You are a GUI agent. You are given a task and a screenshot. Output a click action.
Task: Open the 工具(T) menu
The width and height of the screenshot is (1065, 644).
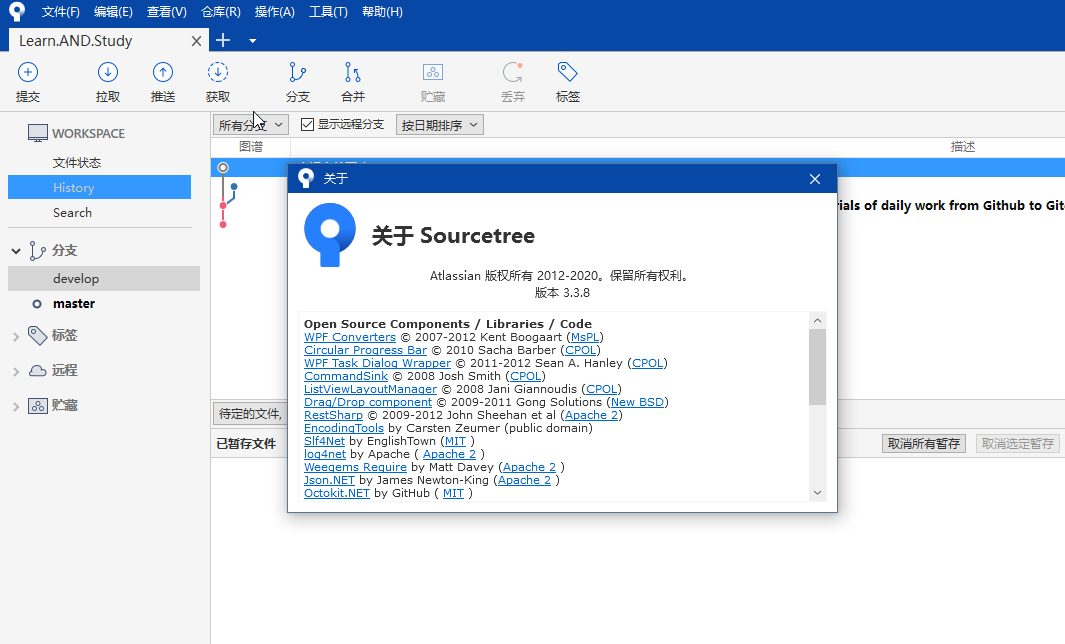point(328,12)
